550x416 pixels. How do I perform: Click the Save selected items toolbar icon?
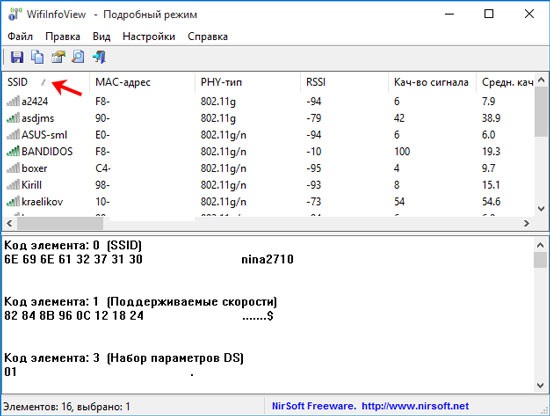(17, 56)
